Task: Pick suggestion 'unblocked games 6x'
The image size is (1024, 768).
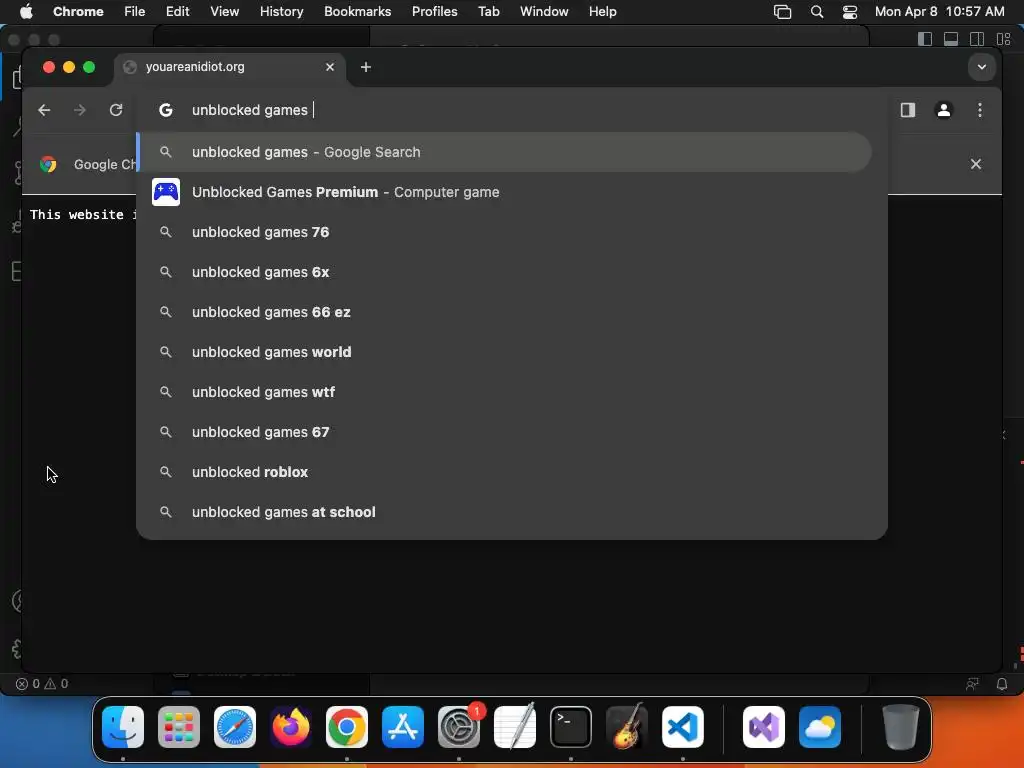Action: pyautogui.click(x=504, y=272)
